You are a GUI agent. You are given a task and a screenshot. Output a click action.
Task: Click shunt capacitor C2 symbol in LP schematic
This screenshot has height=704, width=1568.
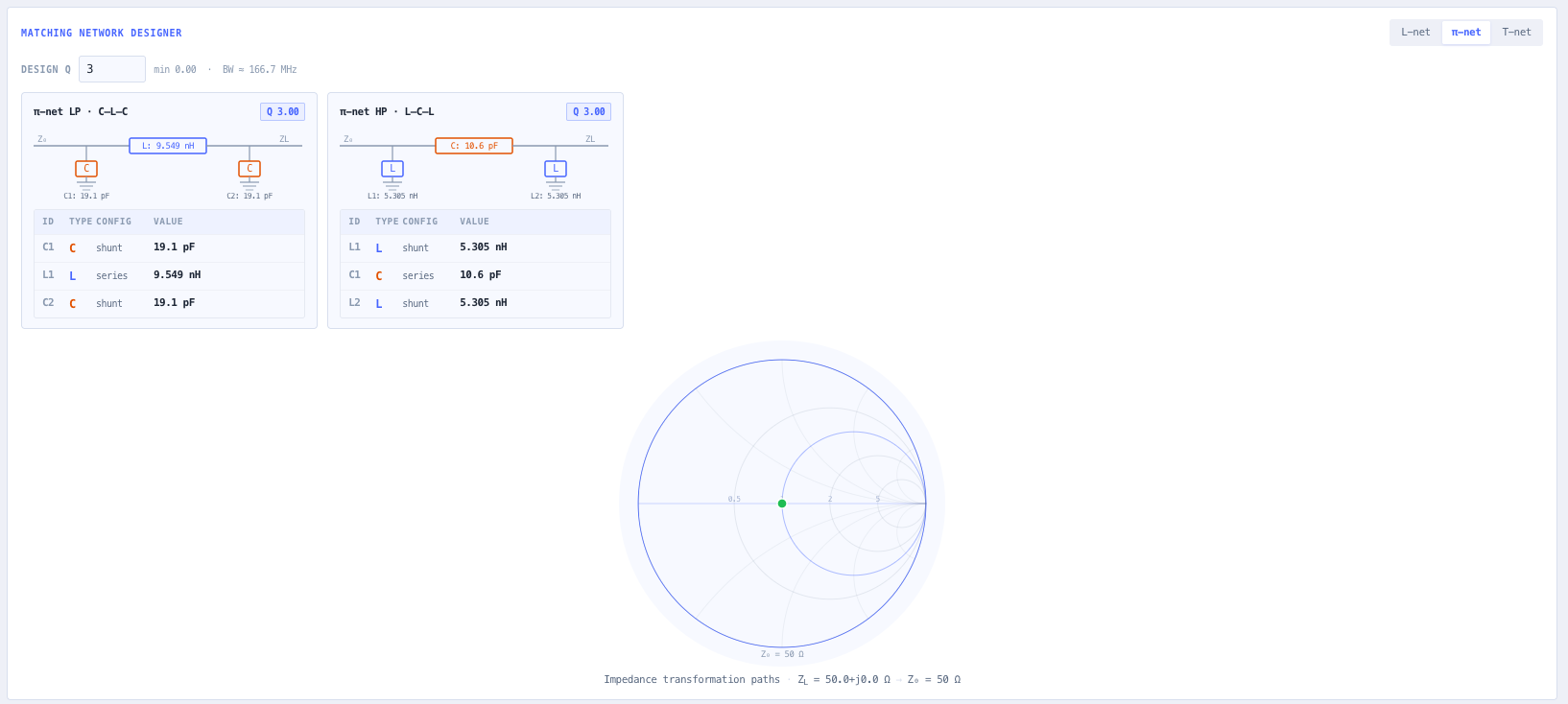249,169
